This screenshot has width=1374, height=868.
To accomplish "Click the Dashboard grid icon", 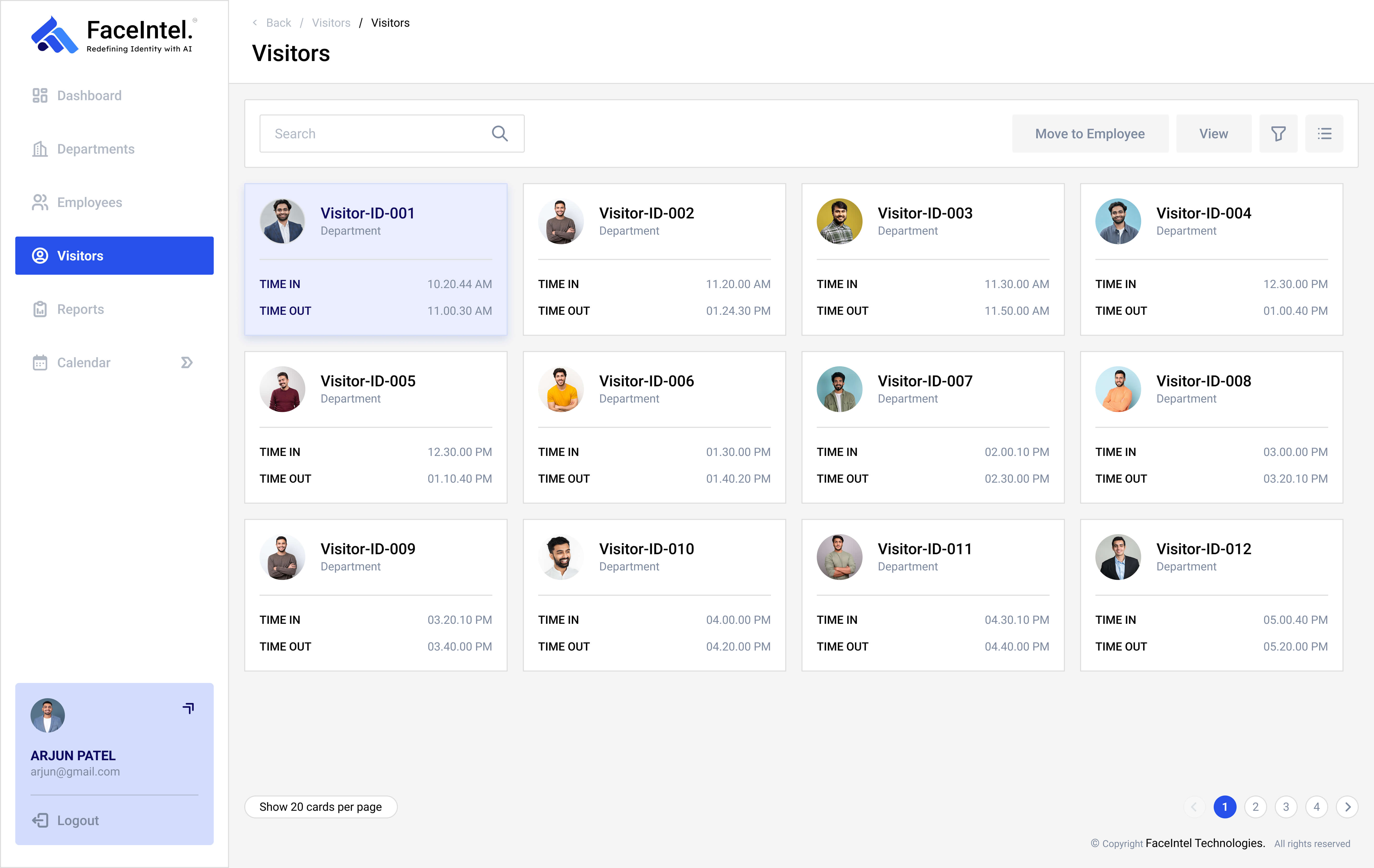I will [x=39, y=95].
